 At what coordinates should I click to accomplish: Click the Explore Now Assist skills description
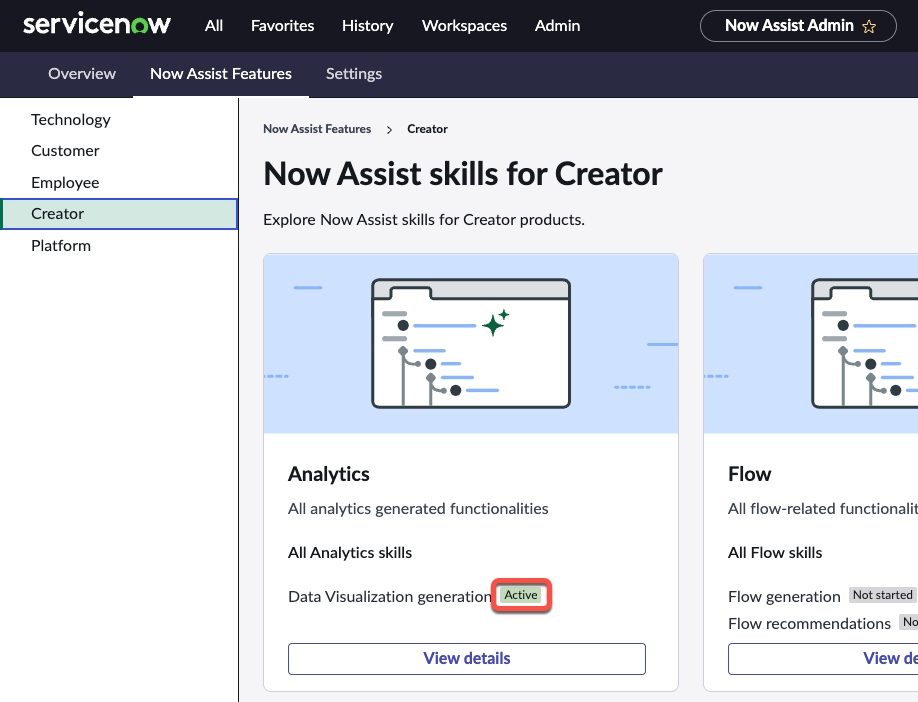point(424,220)
